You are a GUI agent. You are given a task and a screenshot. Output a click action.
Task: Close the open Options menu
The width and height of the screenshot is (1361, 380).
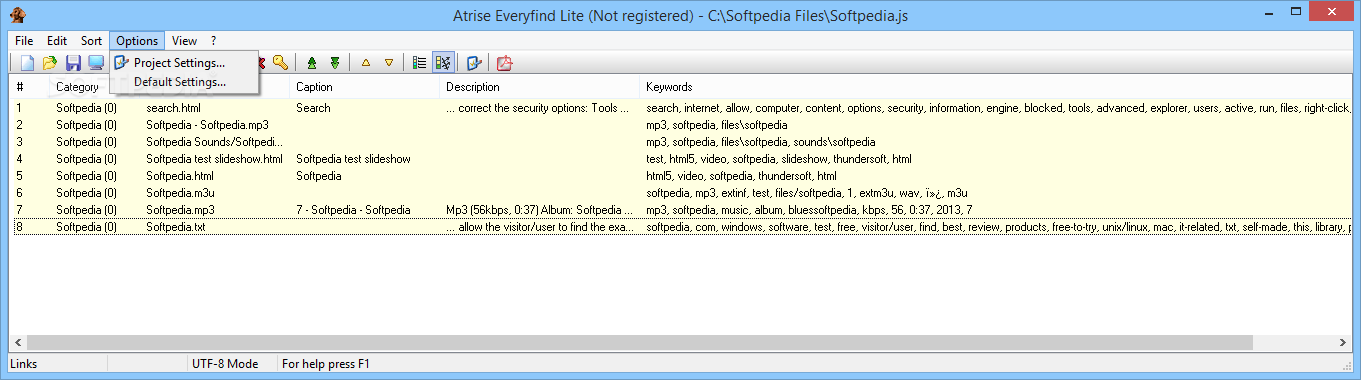coord(137,41)
